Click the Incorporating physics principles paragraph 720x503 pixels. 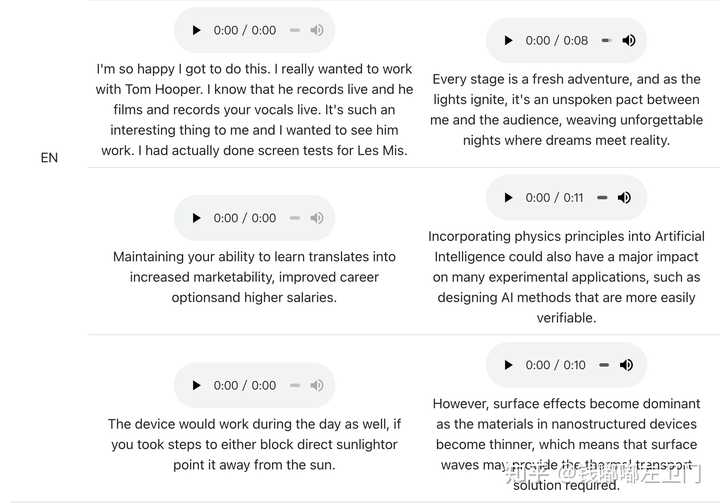click(566, 277)
